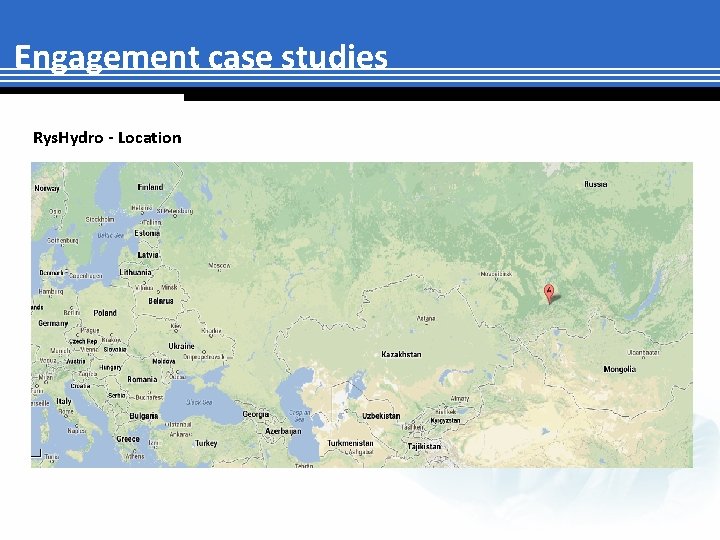Click the Moscow city label

tap(219, 265)
